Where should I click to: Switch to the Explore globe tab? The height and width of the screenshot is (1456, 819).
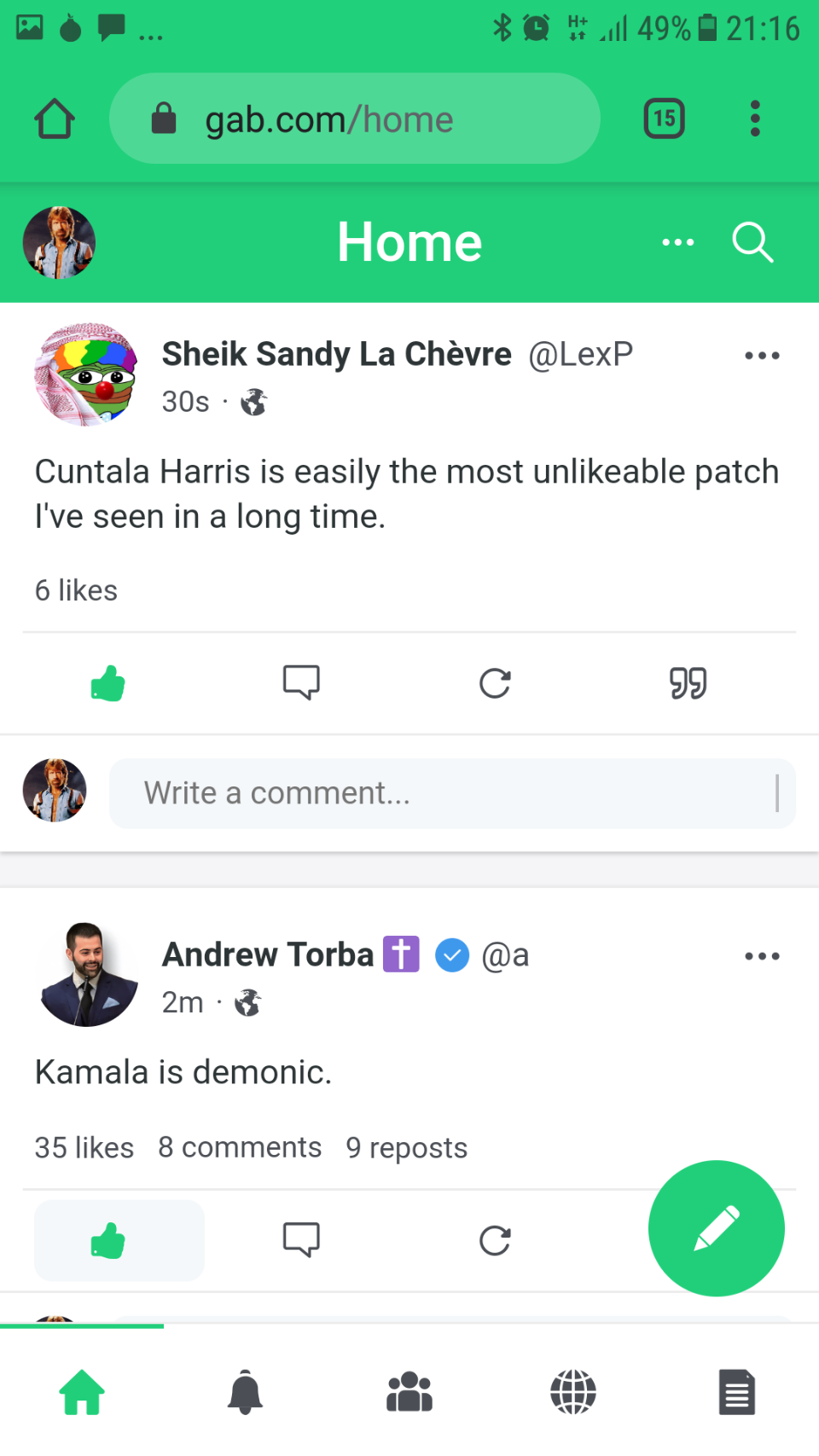573,1392
